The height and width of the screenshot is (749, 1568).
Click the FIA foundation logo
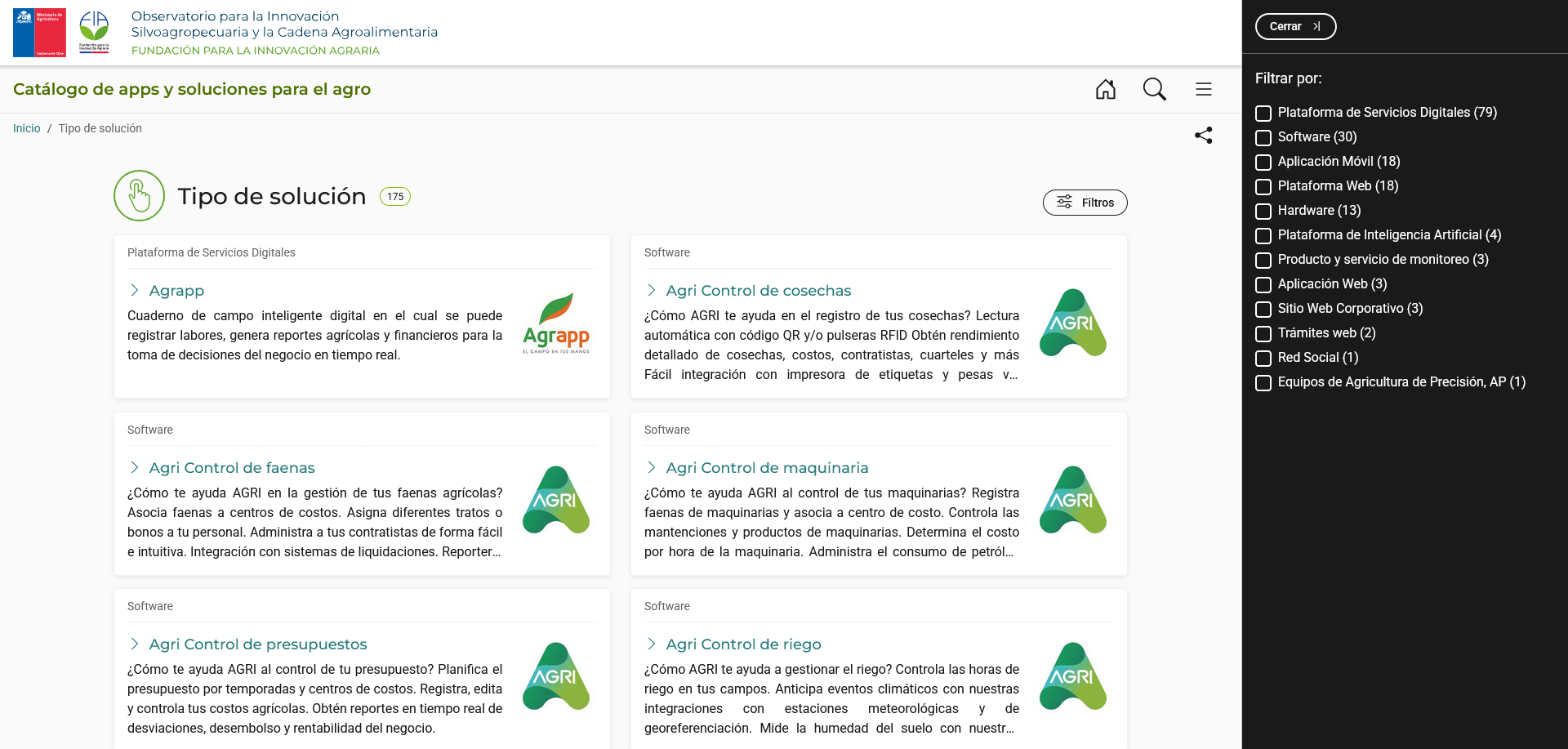click(x=94, y=32)
